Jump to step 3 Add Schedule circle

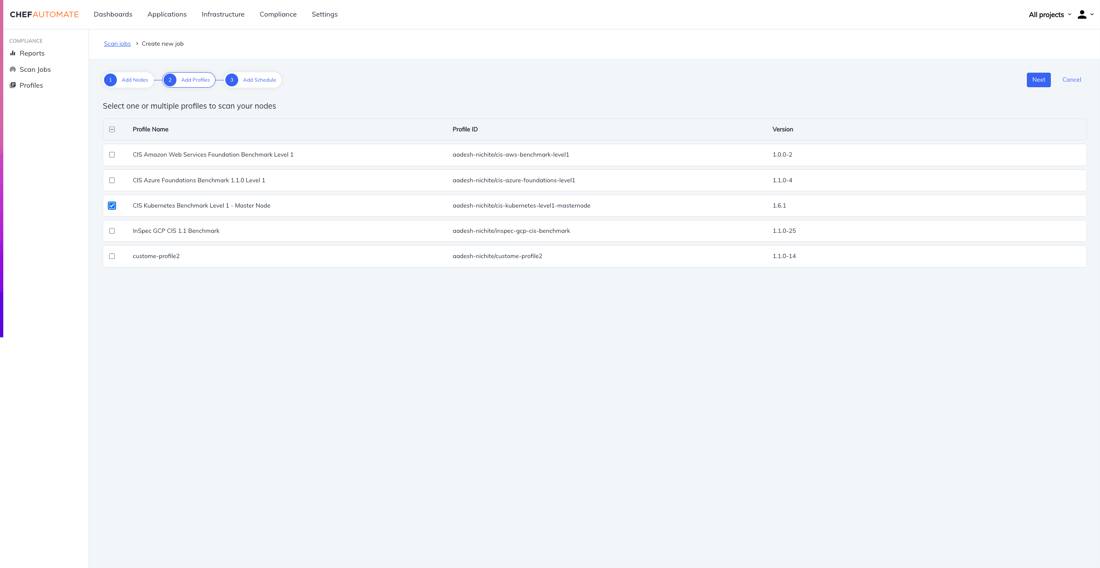click(x=232, y=80)
